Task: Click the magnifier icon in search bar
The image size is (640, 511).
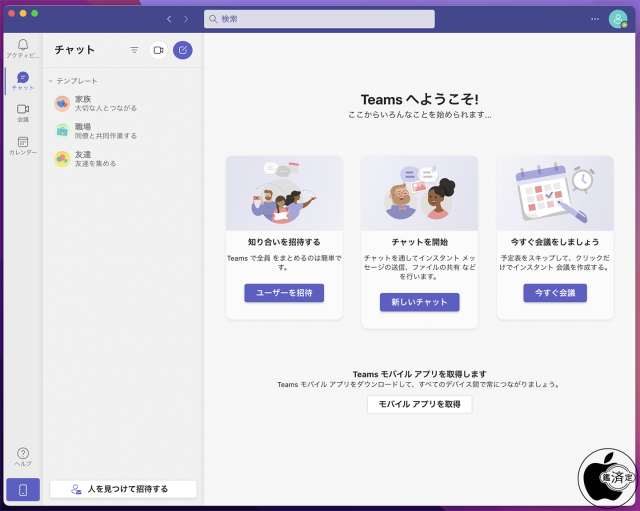Action: tap(213, 19)
